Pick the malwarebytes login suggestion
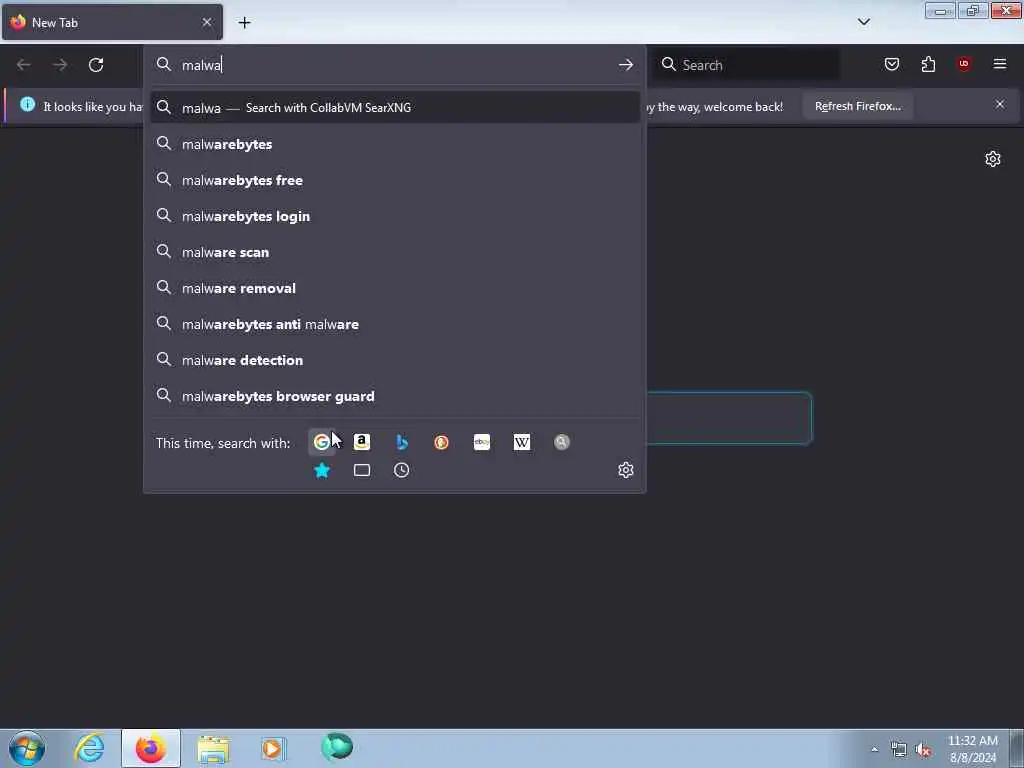Viewport: 1024px width, 768px height. click(395, 216)
